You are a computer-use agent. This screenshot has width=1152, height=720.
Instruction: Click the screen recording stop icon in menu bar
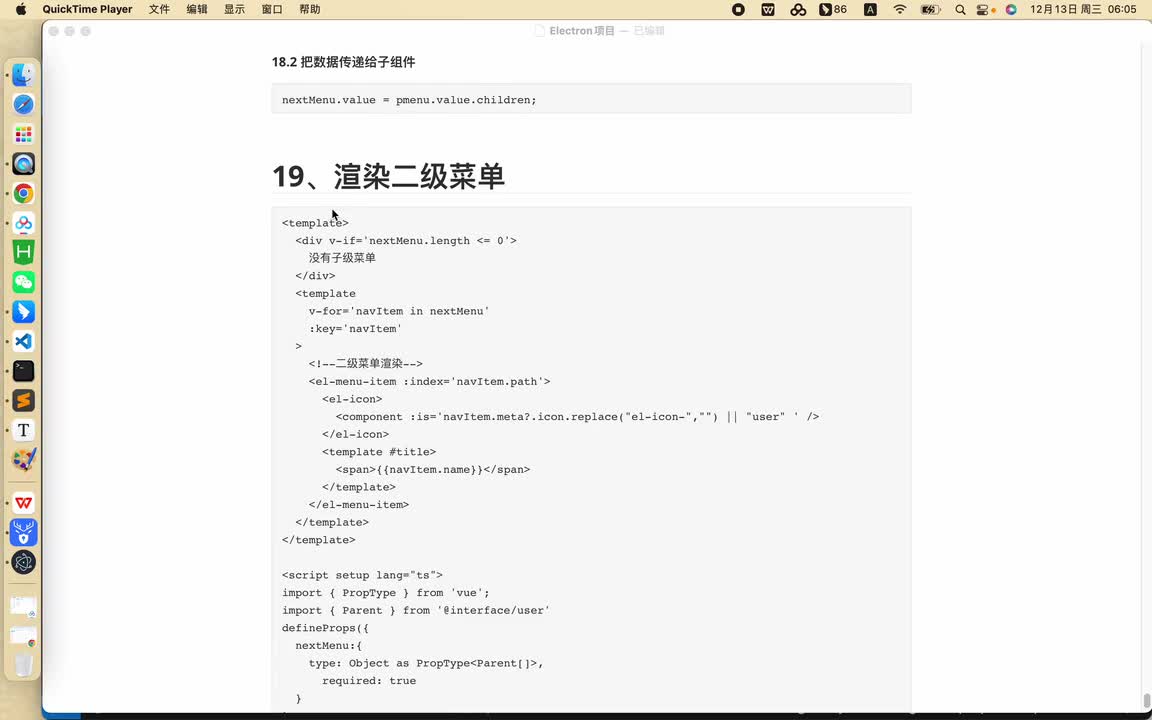738,10
